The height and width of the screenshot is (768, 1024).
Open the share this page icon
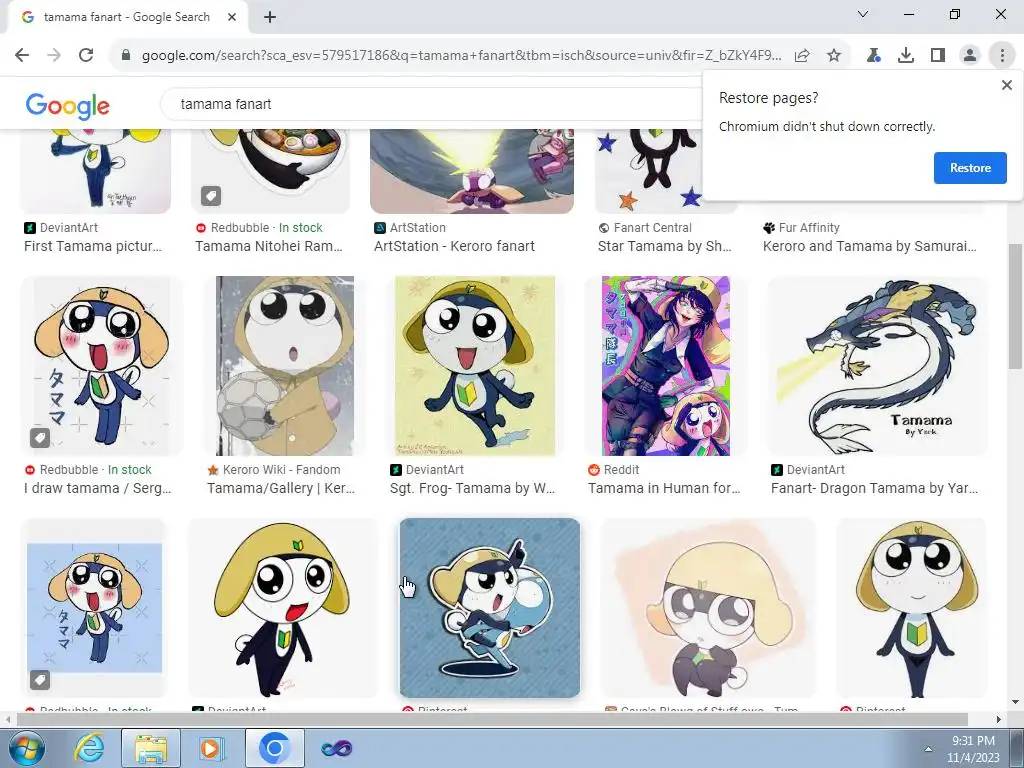802,56
